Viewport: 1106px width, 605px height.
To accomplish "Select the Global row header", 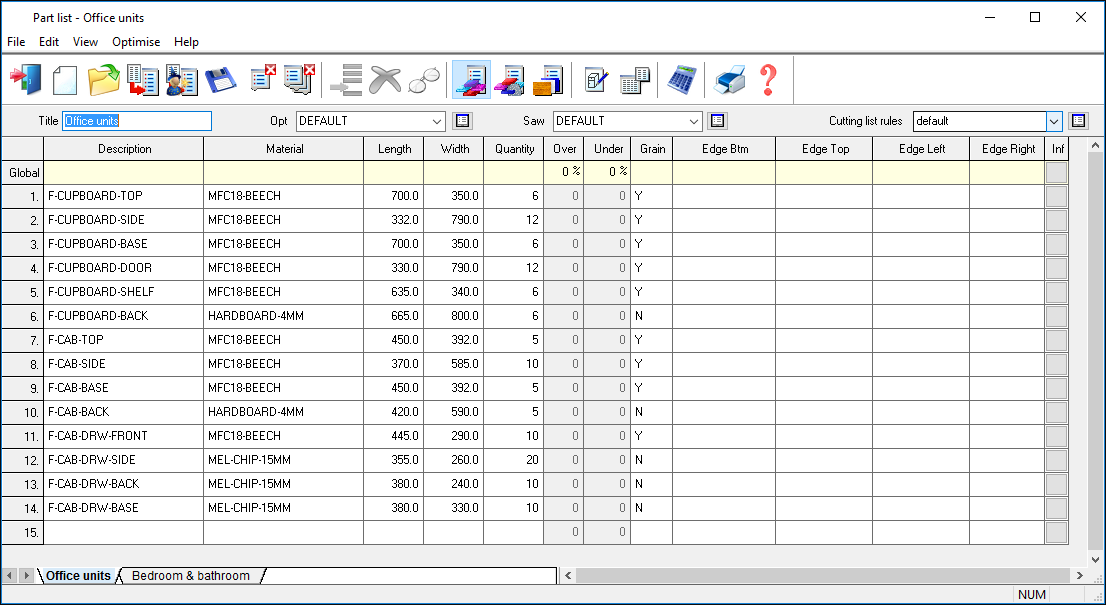I will (x=23, y=173).
